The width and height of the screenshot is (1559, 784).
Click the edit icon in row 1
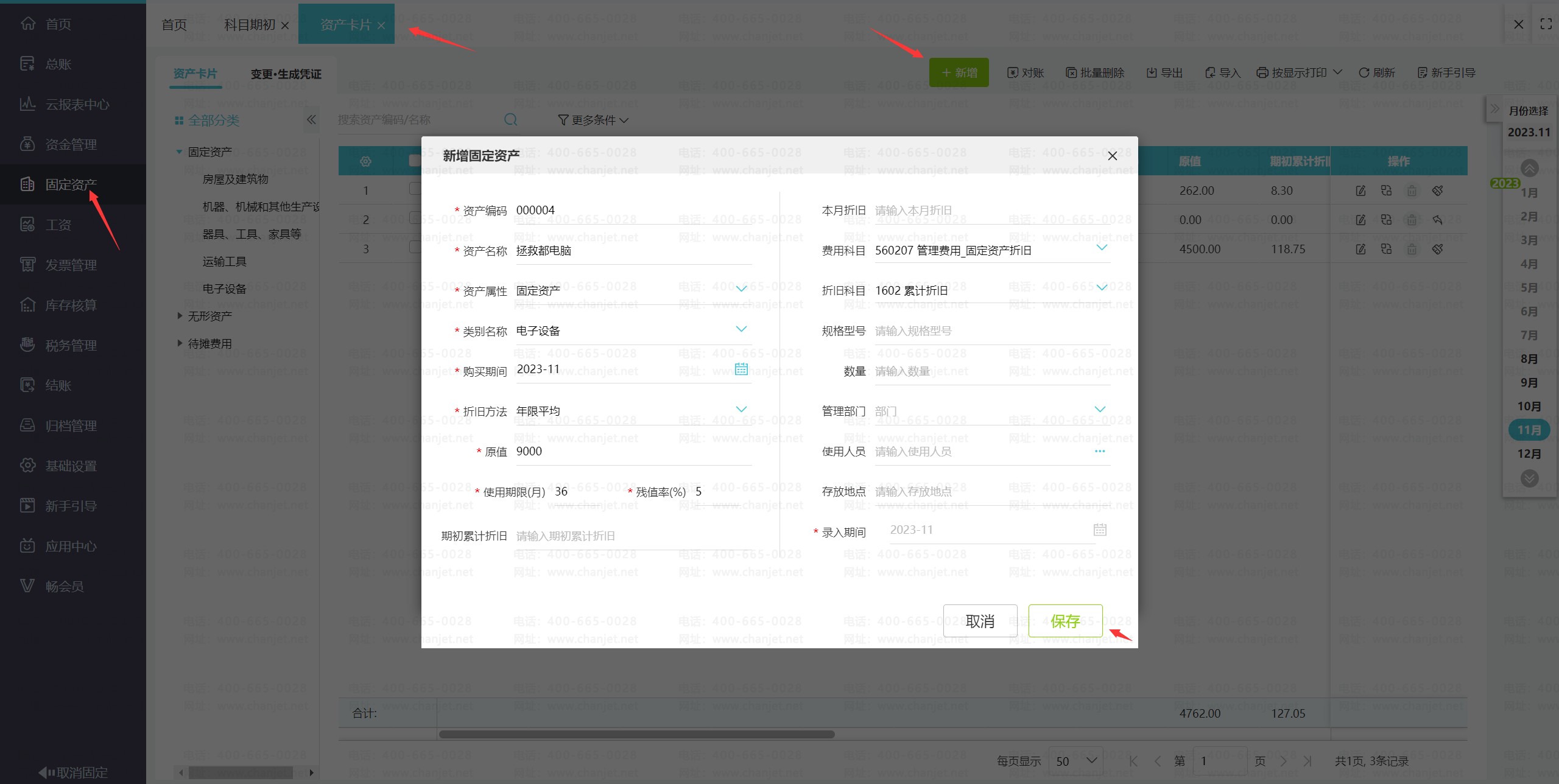point(1360,191)
